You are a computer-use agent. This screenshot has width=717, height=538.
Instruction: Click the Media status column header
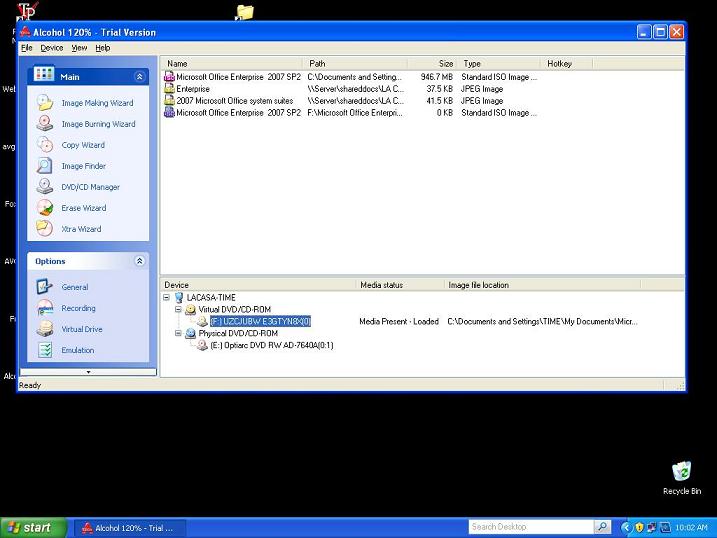[x=400, y=285]
